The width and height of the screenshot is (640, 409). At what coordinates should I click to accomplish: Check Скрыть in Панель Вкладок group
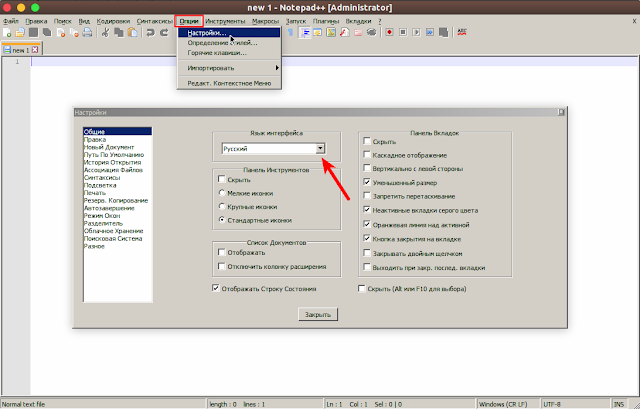(x=367, y=141)
